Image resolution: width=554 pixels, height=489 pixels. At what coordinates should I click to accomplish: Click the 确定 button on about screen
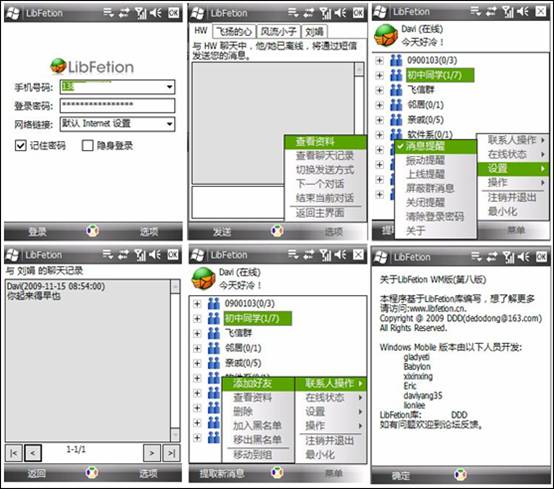click(401, 476)
